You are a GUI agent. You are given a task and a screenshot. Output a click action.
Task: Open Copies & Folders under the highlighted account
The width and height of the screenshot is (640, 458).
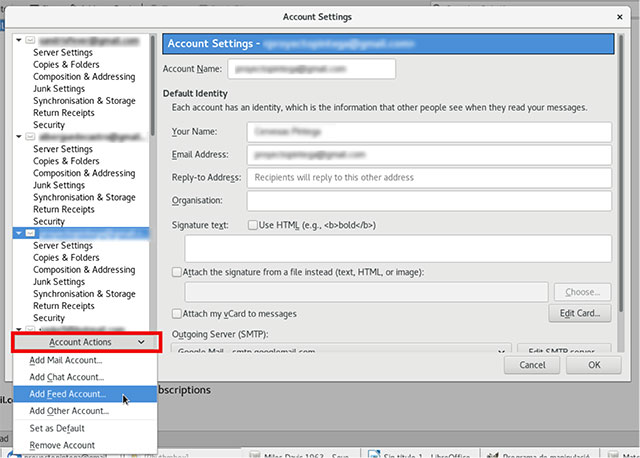coord(66,258)
